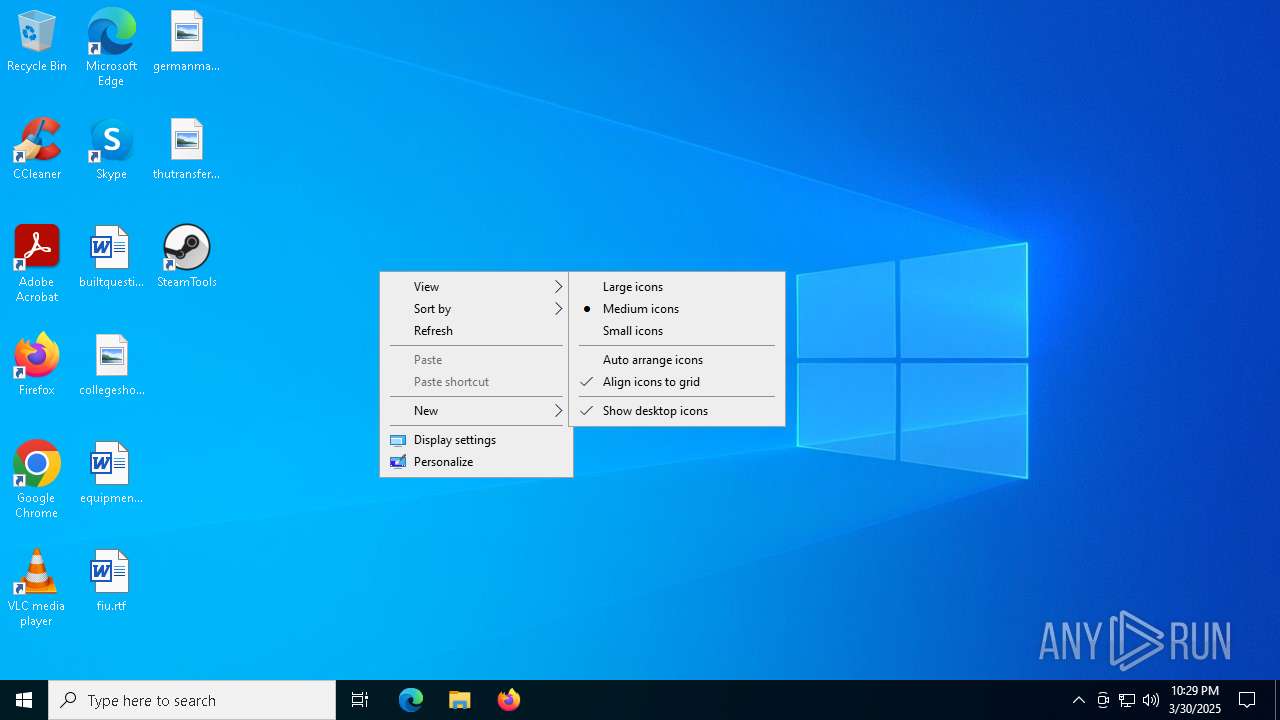Click in the taskbar search box
This screenshot has width=1280, height=720.
192,700
